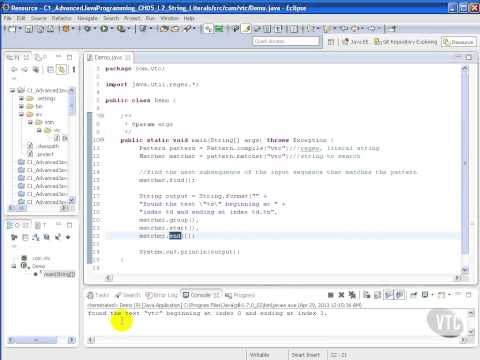Image resolution: width=480 pixels, height=360 pixels.
Task: Open the Navigate menu
Action: [87, 18]
